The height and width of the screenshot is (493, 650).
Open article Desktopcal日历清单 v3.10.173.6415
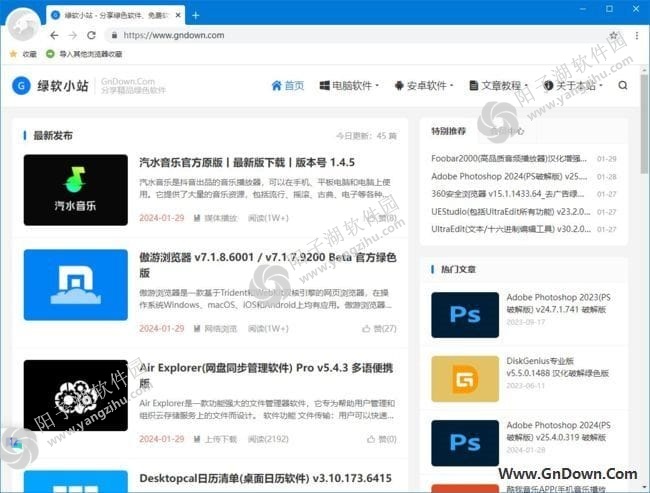265,478
